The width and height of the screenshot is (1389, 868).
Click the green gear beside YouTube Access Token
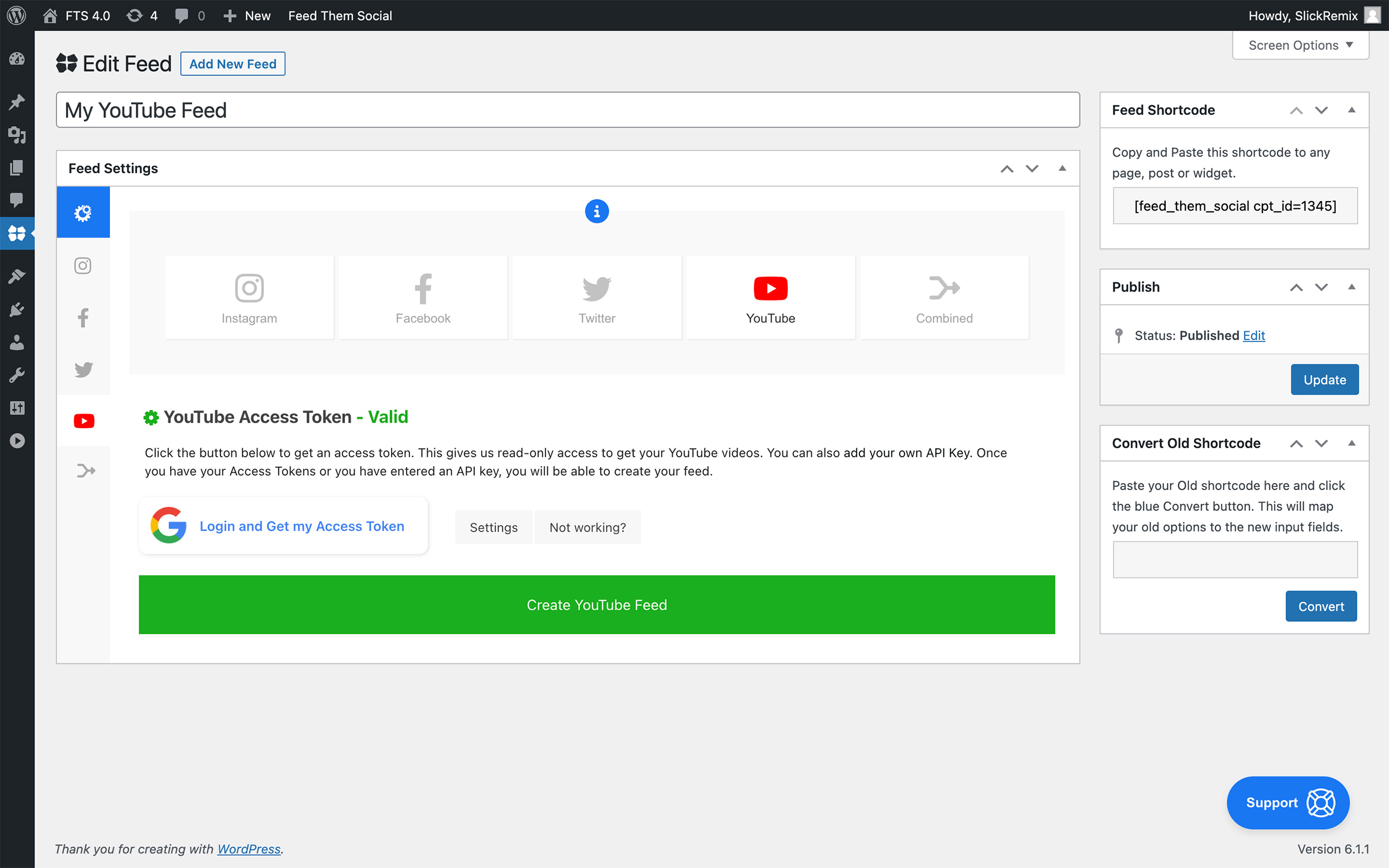click(151, 418)
